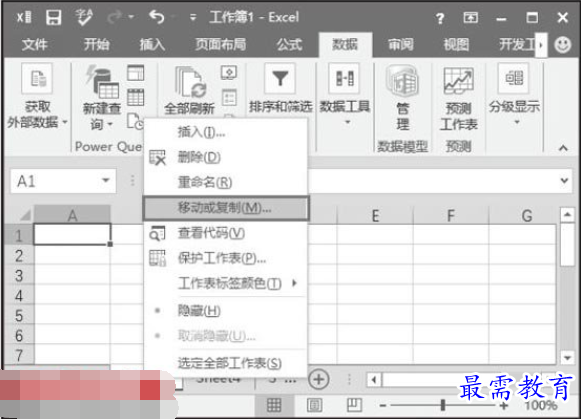Expand 数据工具 dropdown arrow
Screen dimensions: 581x419
coord(348,122)
